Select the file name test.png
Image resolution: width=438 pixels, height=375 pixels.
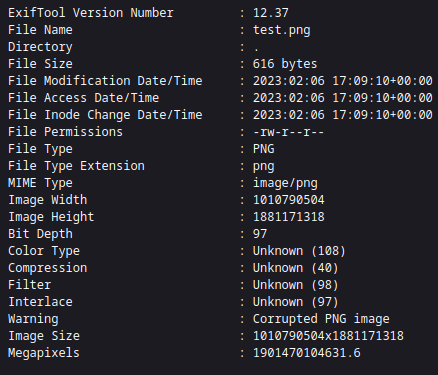[281, 30]
